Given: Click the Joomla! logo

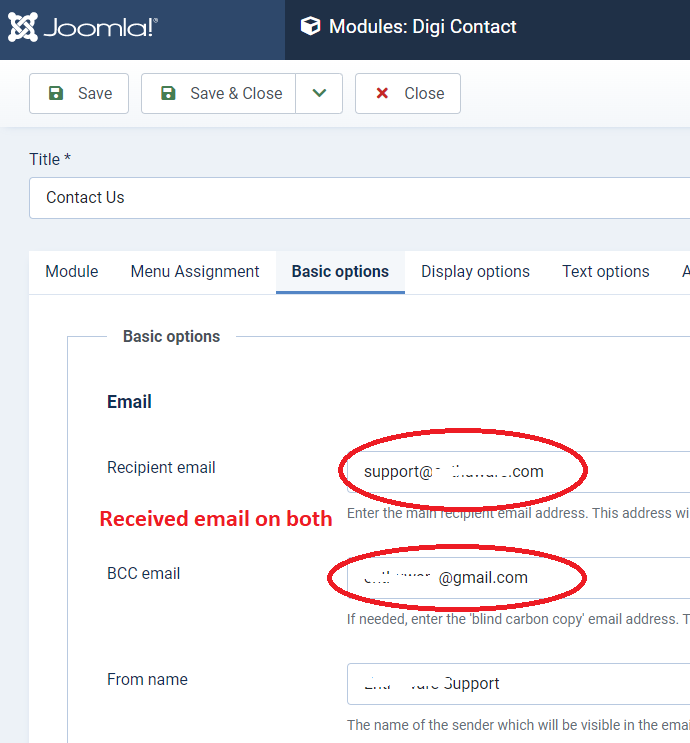Looking at the screenshot, I should coord(83,27).
